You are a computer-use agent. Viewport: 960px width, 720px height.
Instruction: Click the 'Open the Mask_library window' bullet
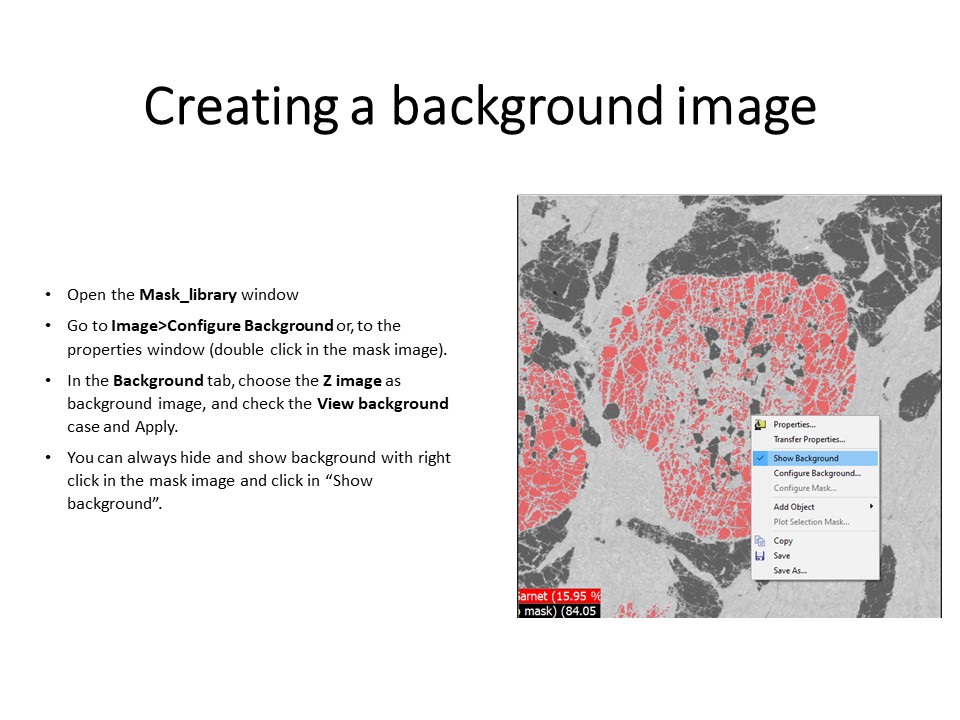point(182,295)
